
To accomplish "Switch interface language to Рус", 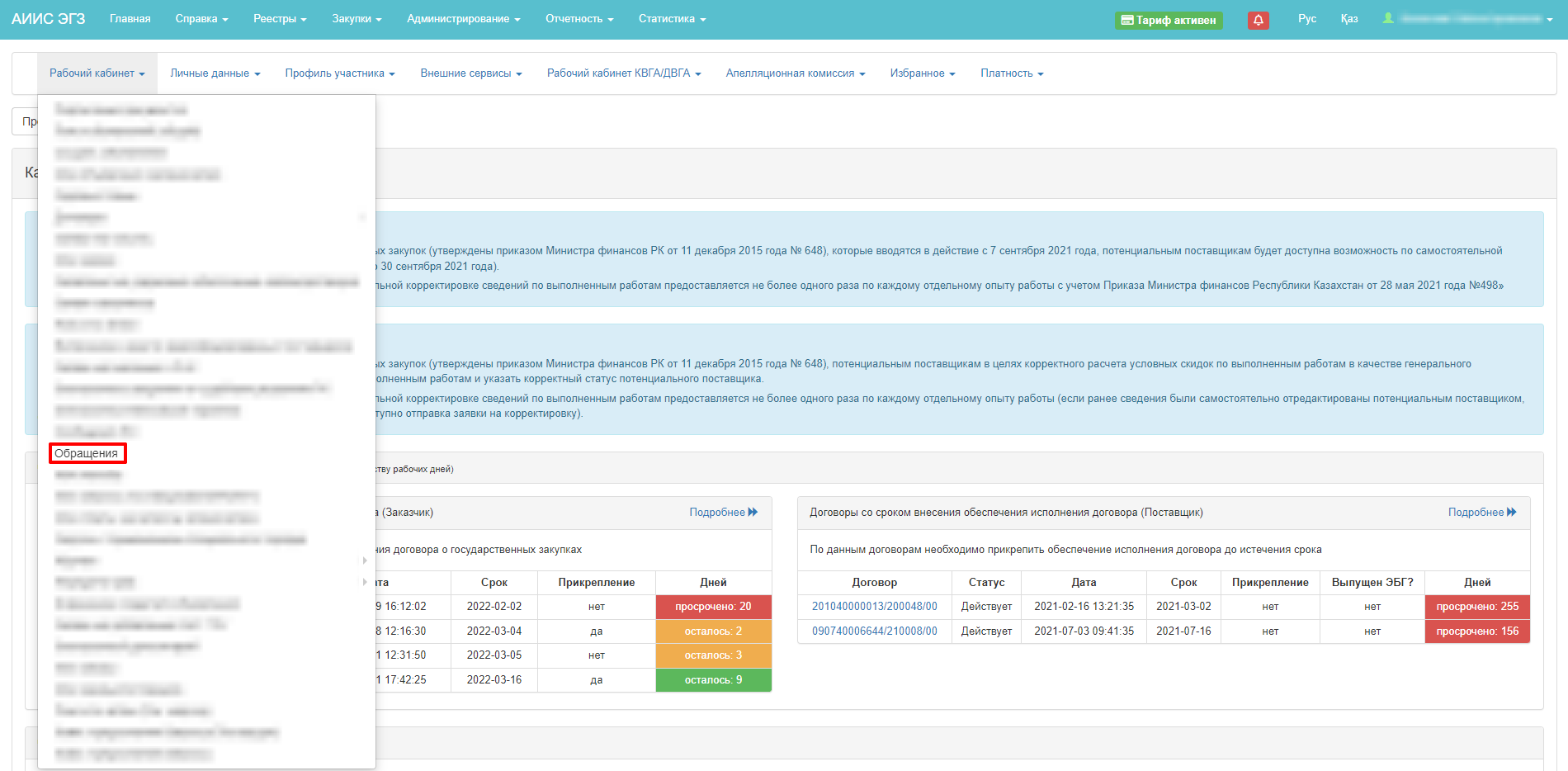I will [x=1307, y=19].
